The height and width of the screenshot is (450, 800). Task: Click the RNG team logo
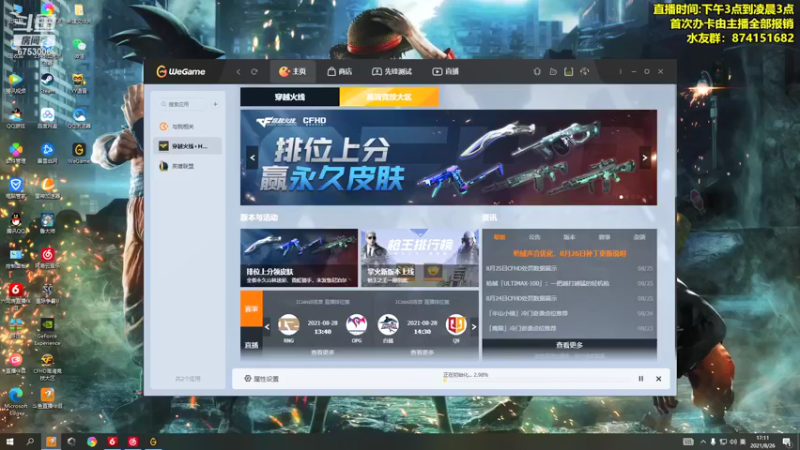click(289, 324)
